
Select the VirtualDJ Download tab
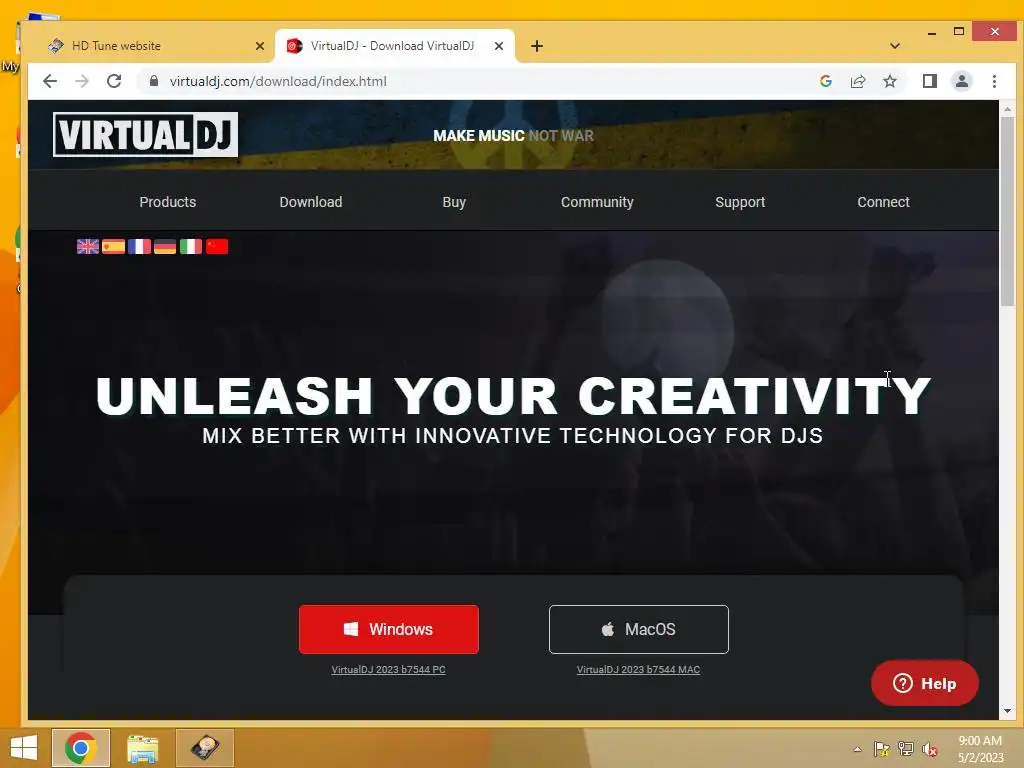(392, 46)
